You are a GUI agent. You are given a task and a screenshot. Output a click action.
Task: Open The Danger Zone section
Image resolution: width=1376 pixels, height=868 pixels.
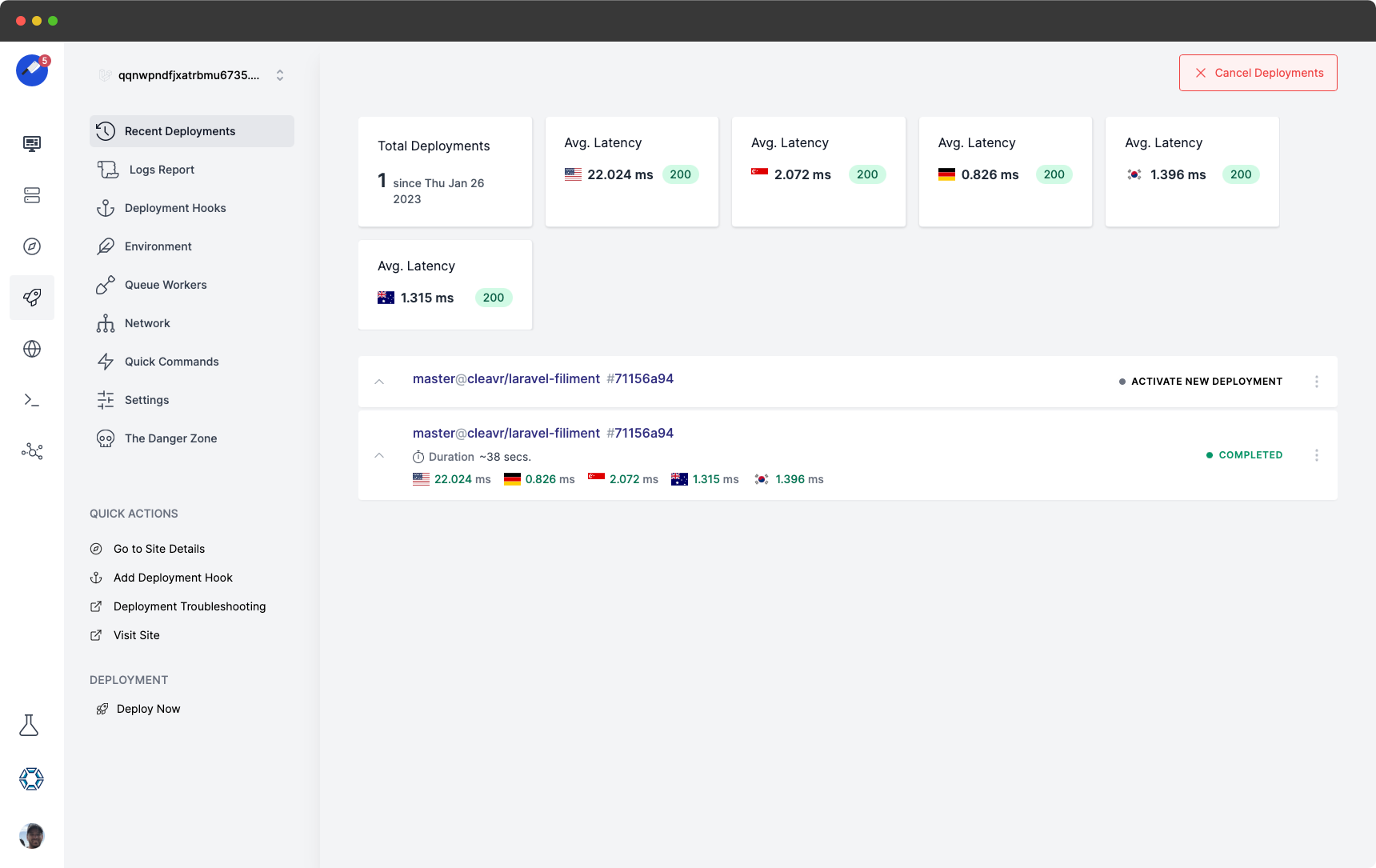coord(170,438)
